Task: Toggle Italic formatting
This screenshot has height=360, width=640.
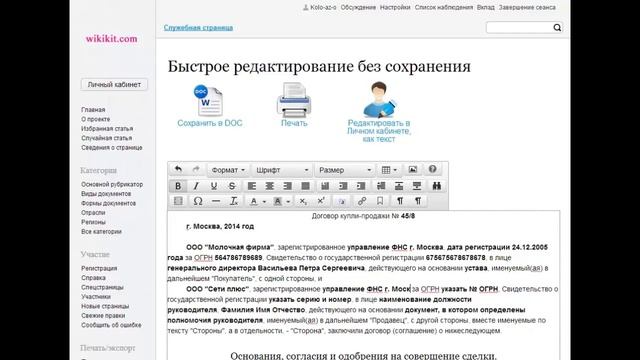Action: 196,186
